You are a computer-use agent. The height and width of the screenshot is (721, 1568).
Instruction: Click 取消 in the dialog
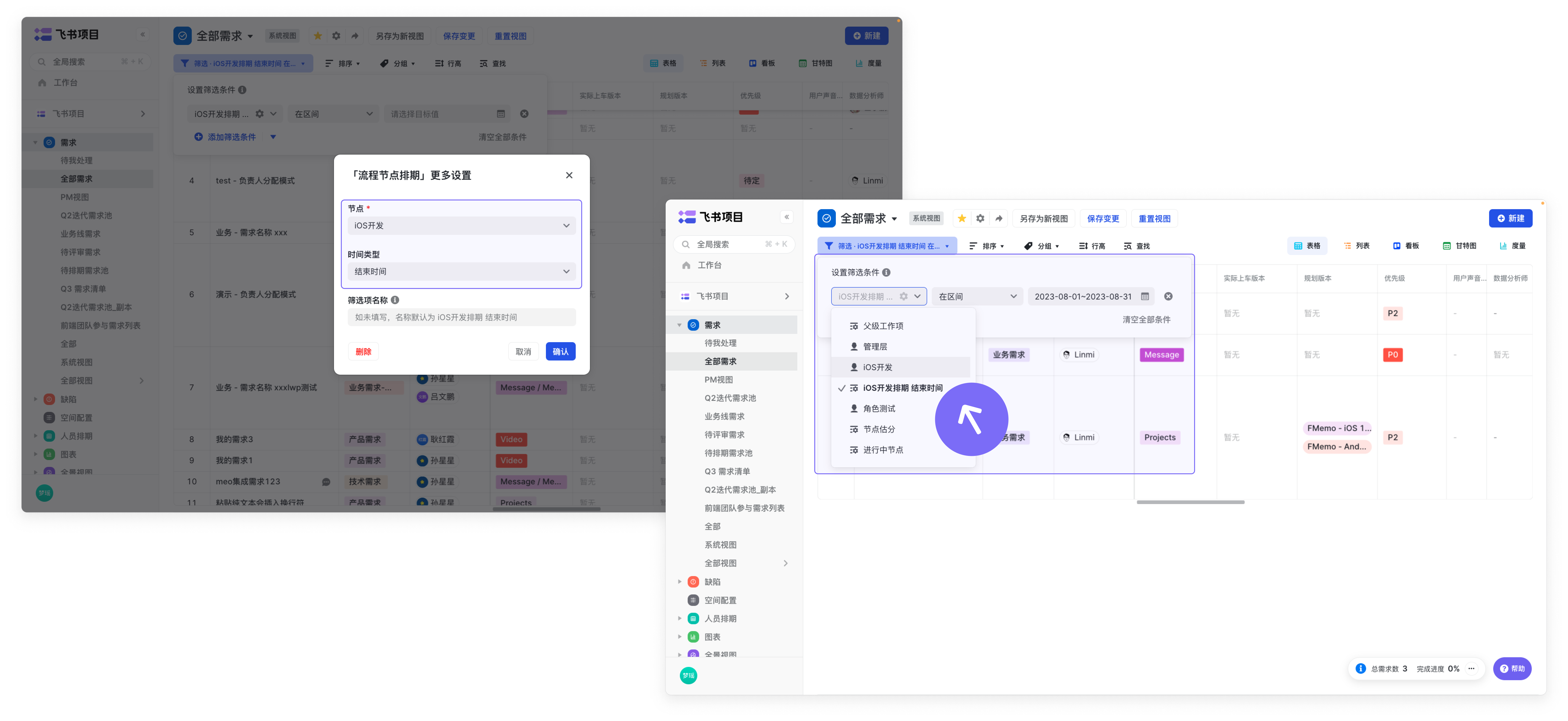[x=523, y=352]
